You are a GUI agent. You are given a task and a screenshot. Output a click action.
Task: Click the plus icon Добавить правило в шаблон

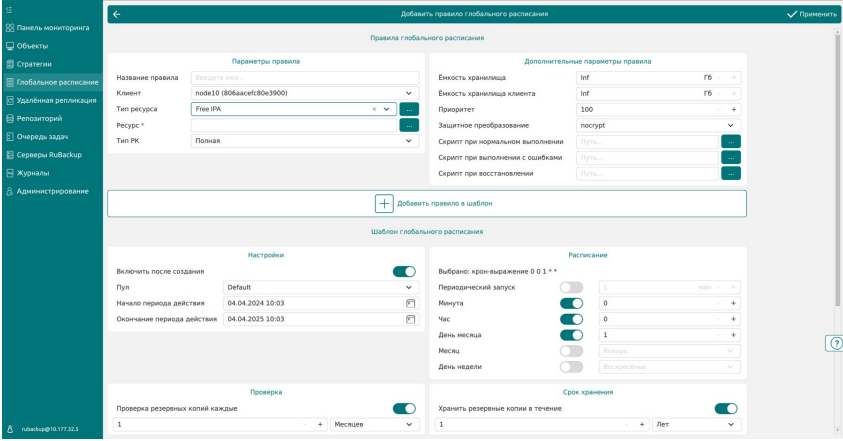384,204
